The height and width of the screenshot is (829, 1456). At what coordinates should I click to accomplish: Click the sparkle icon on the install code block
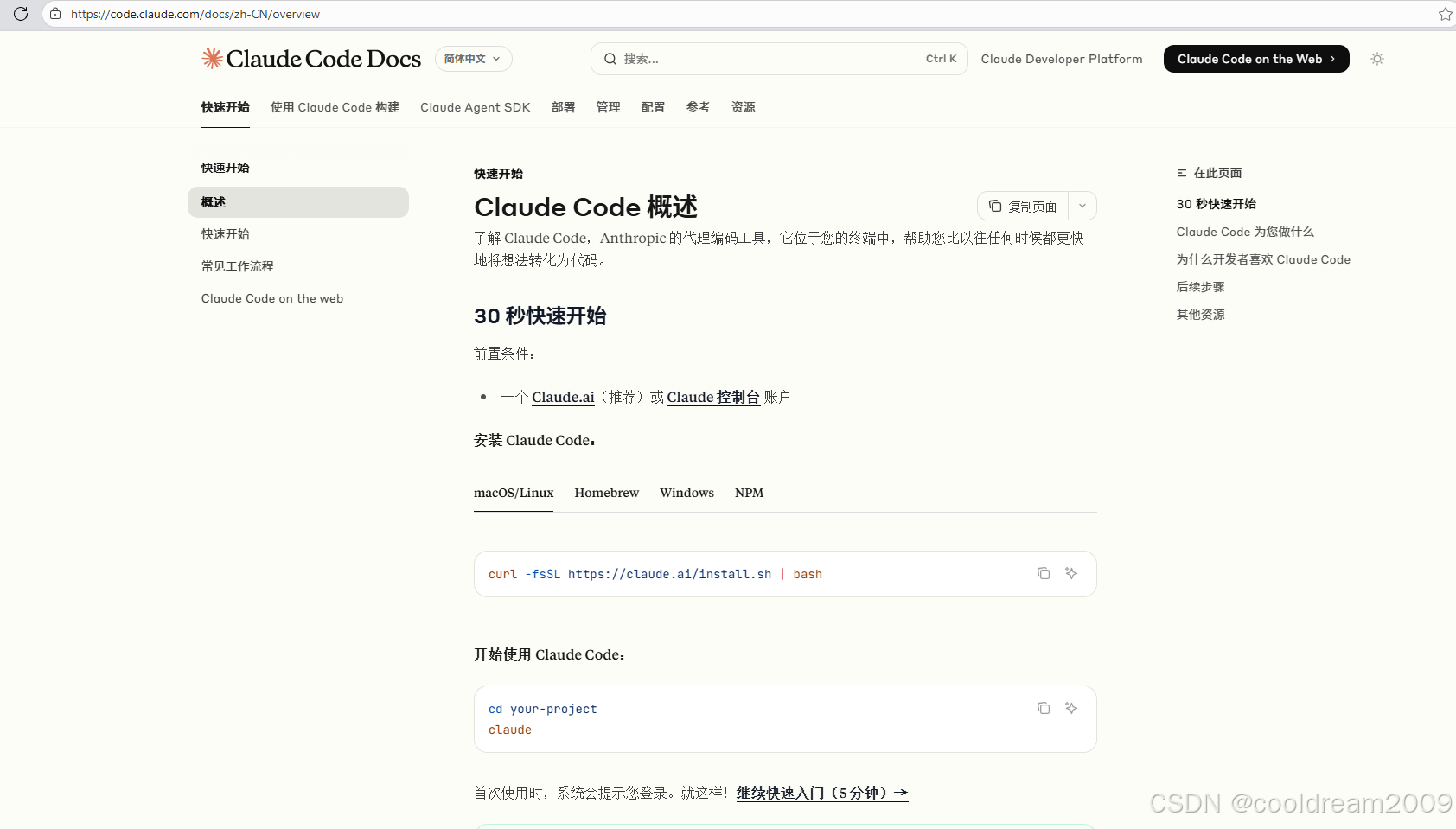tap(1071, 573)
